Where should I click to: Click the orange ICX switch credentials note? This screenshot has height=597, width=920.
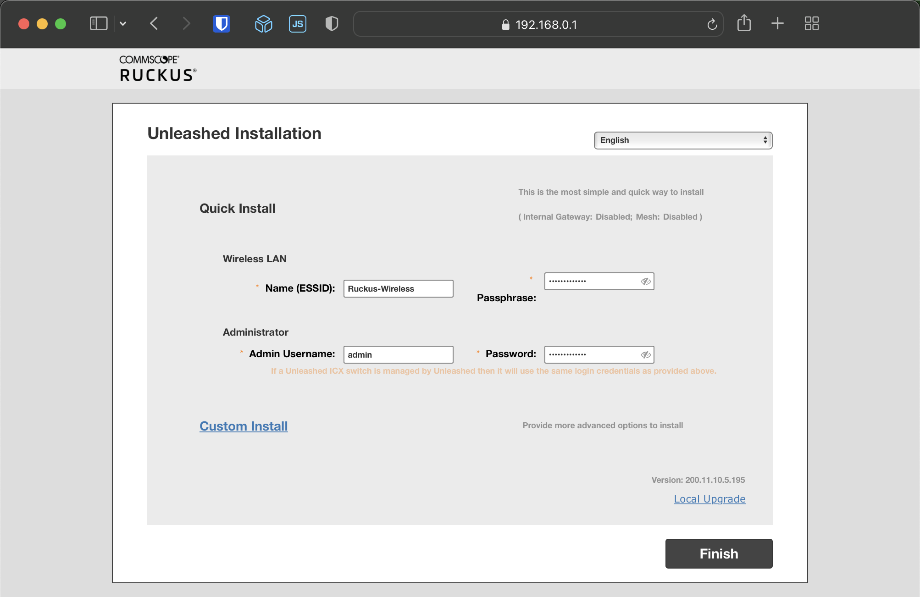tap(493, 371)
